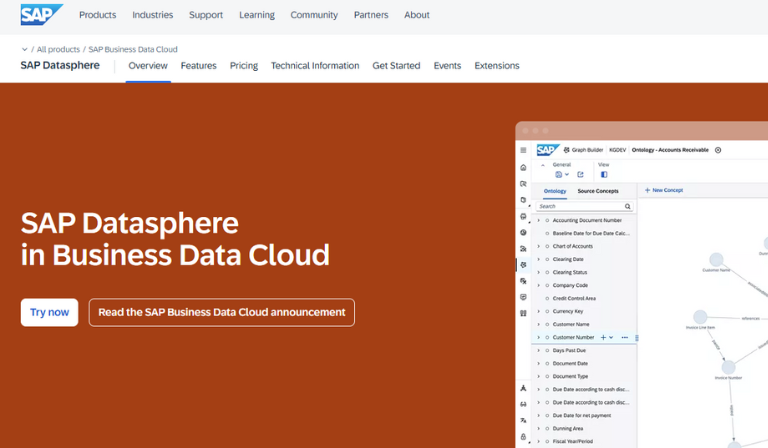Screen dimensions: 768x448
Task: Open the Learning menu
Action: [x=257, y=15]
